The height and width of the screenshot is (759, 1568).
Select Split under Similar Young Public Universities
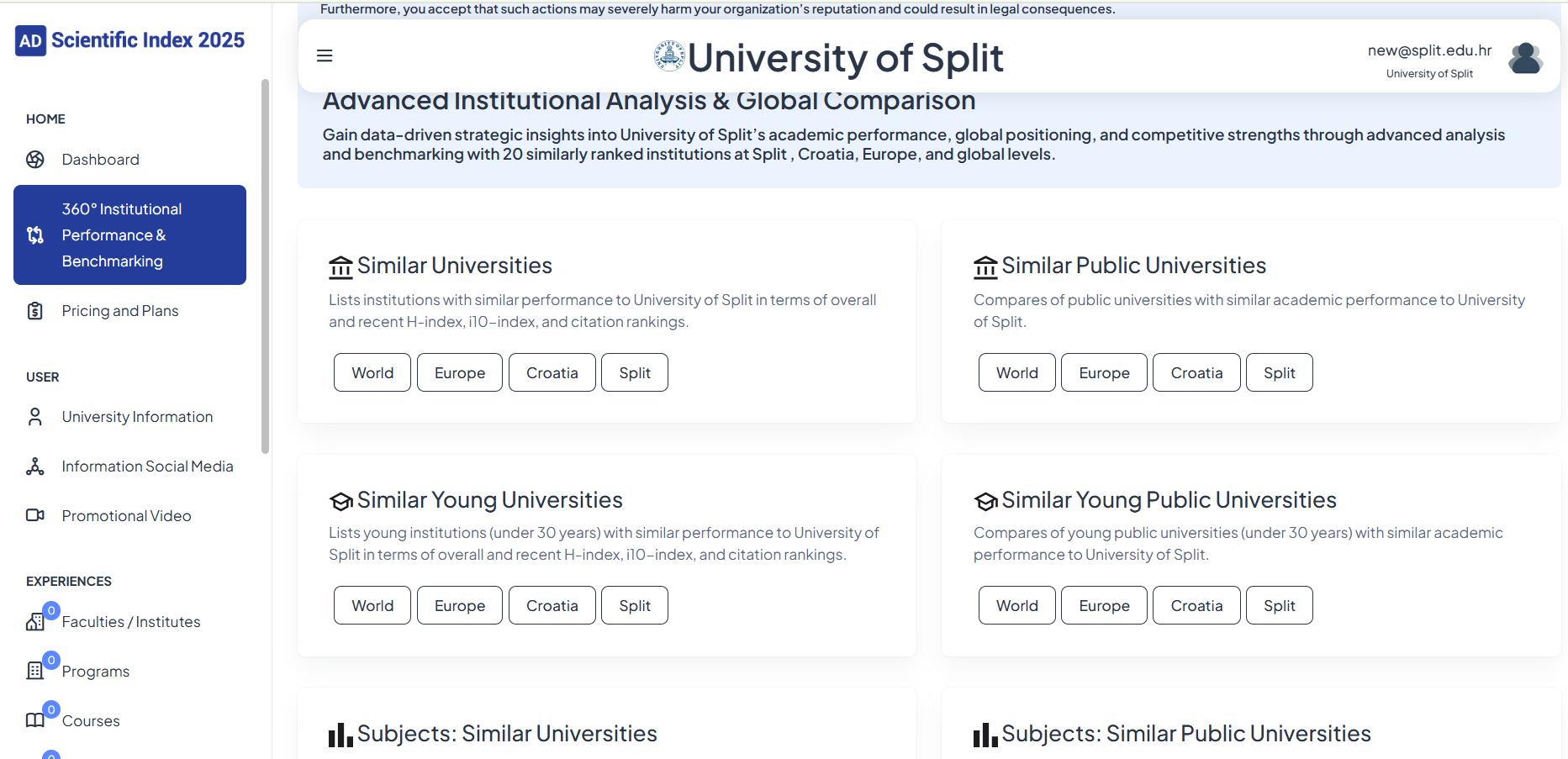pyautogui.click(x=1279, y=605)
